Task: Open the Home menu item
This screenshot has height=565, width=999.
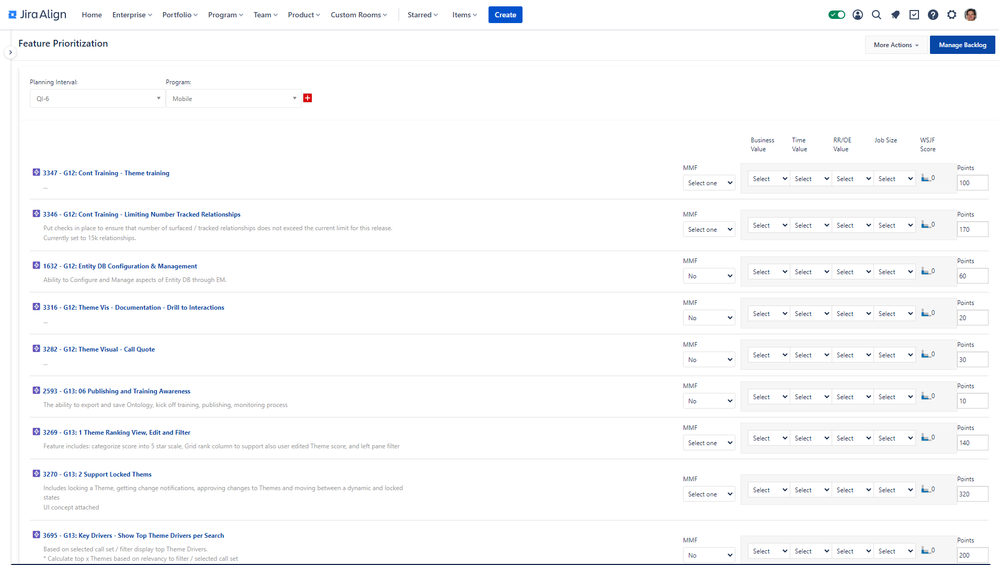Action: click(x=92, y=15)
